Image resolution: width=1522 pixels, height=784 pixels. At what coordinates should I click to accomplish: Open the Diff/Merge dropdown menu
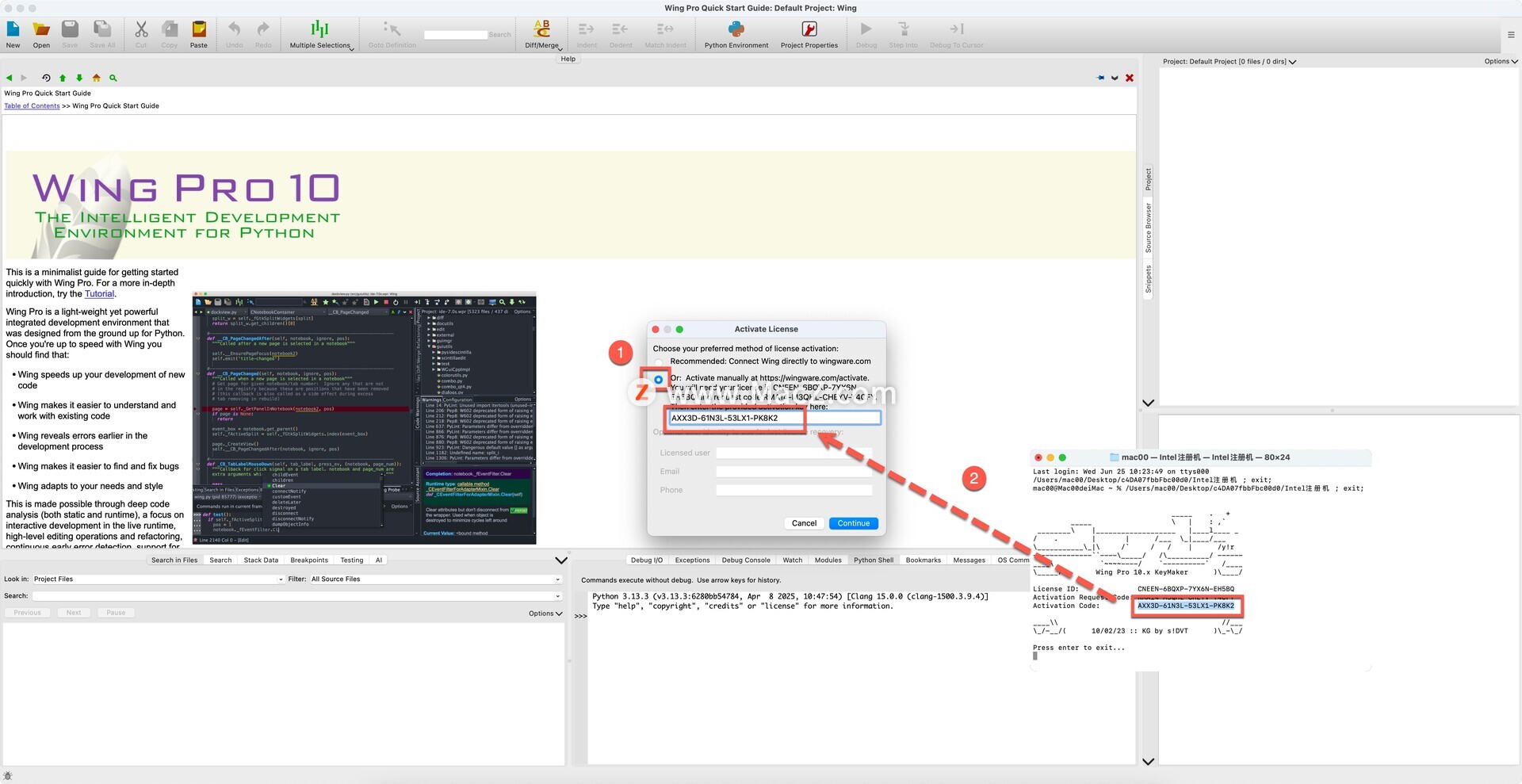coord(543,33)
